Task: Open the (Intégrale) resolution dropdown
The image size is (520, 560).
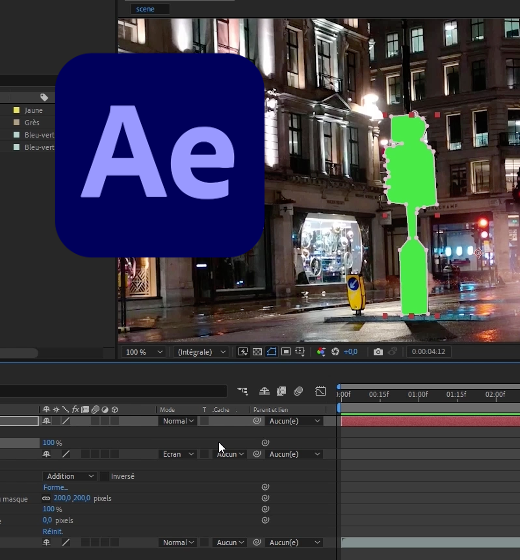Action: [201, 352]
